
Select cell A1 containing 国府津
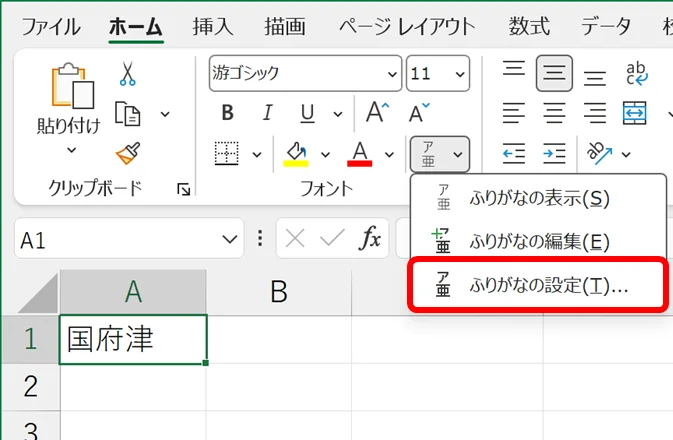(133, 339)
